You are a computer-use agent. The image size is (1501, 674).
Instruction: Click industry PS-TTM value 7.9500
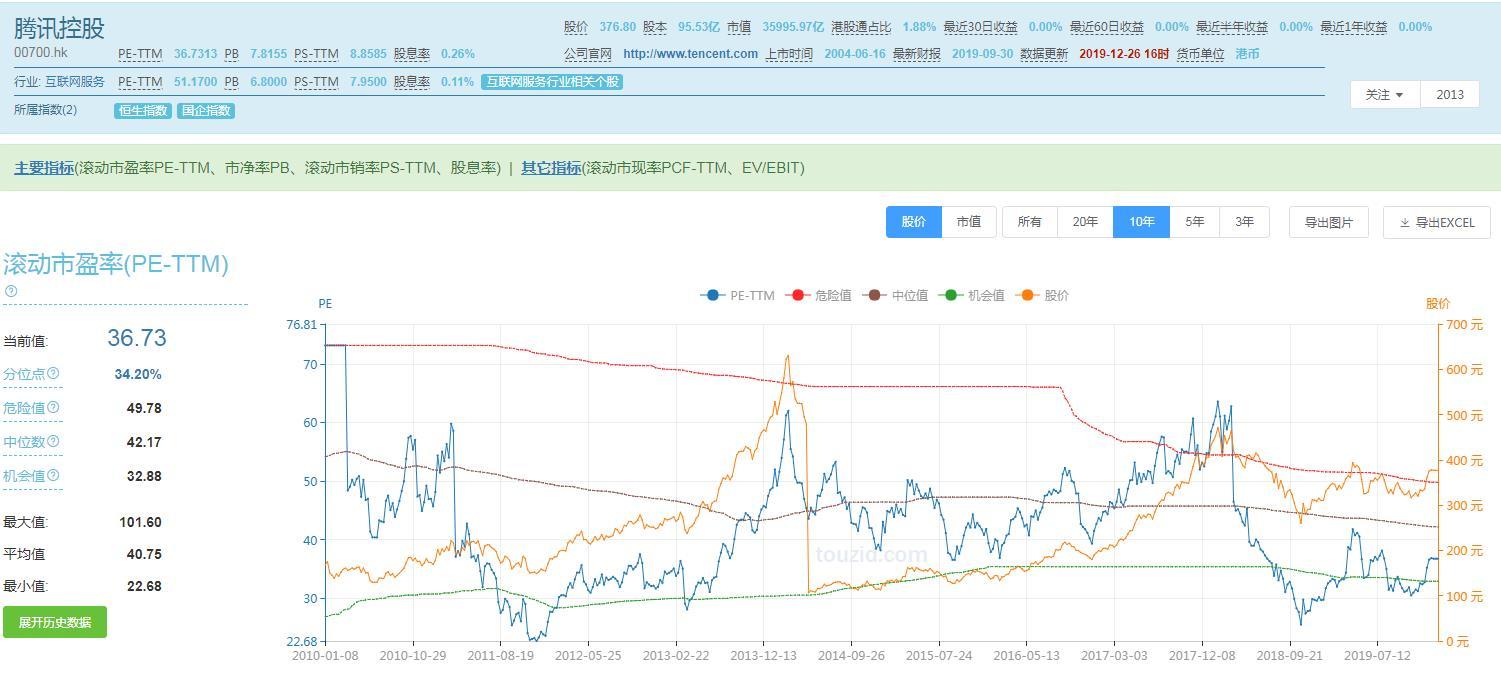point(368,82)
